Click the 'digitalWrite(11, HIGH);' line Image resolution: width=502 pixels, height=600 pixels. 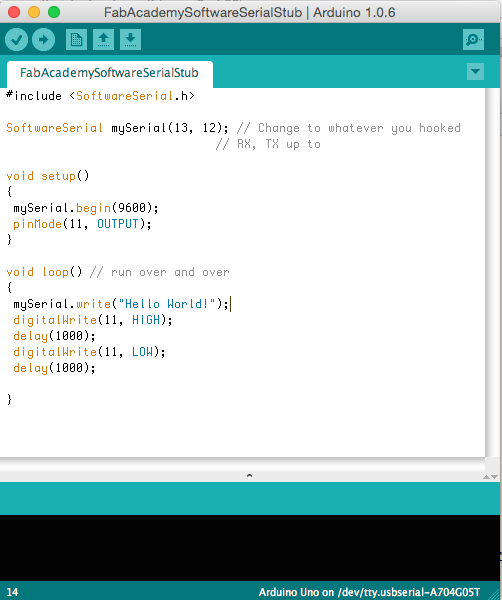pyautogui.click(x=93, y=320)
